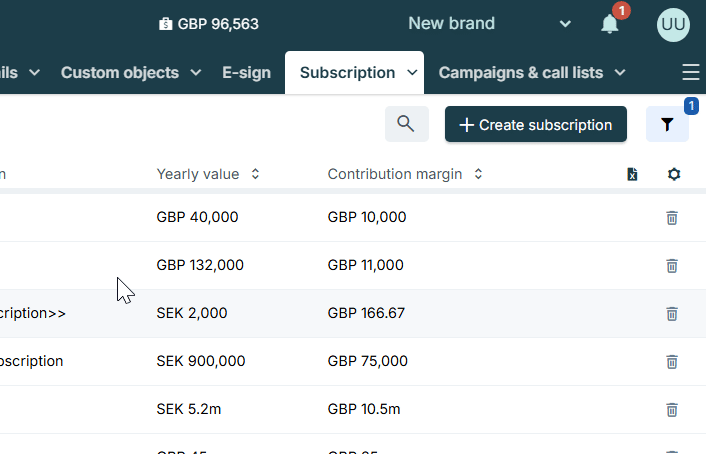This screenshot has width=706, height=454.
Task: Select the SEK 5.2m yearly value cell
Action: tap(189, 409)
